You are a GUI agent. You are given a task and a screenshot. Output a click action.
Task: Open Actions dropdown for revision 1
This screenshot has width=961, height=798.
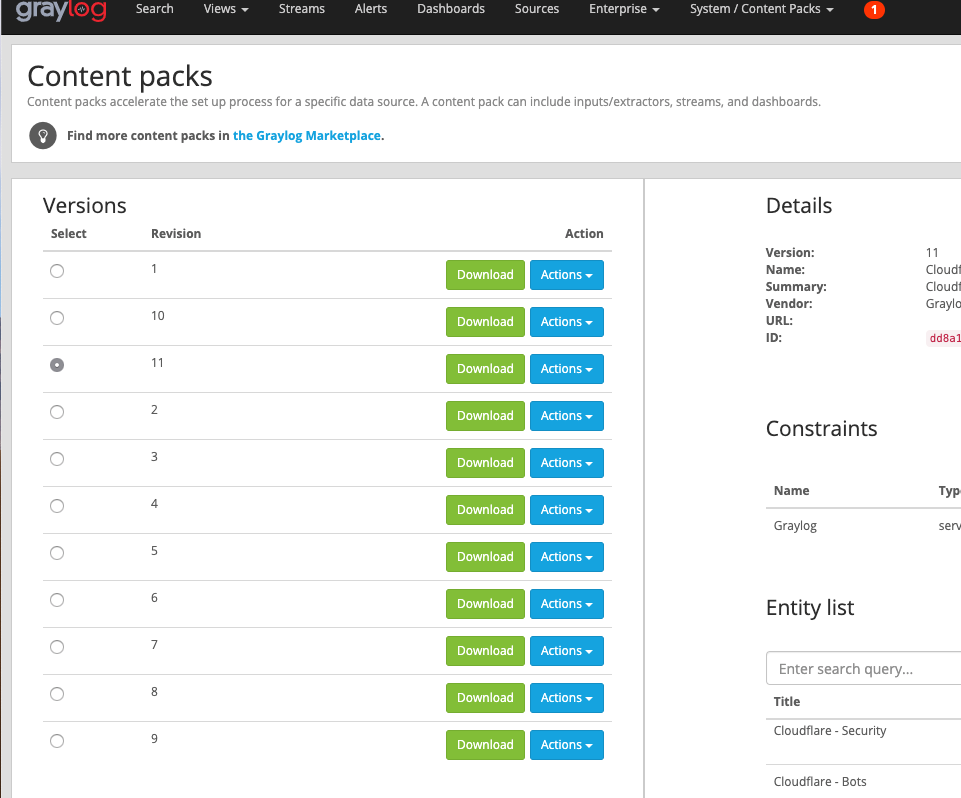pos(566,275)
